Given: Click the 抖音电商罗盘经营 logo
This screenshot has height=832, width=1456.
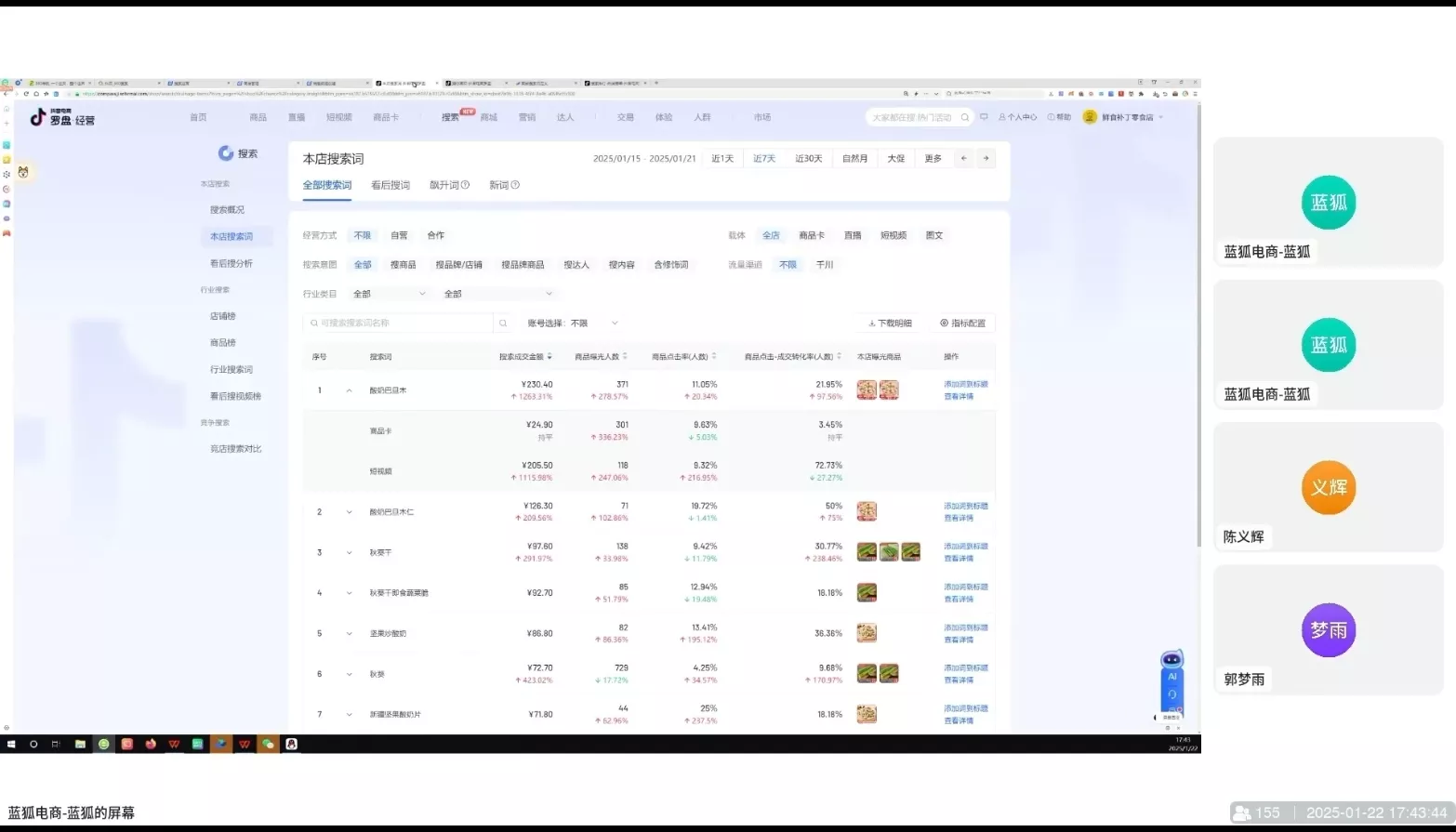Looking at the screenshot, I should (x=61, y=118).
